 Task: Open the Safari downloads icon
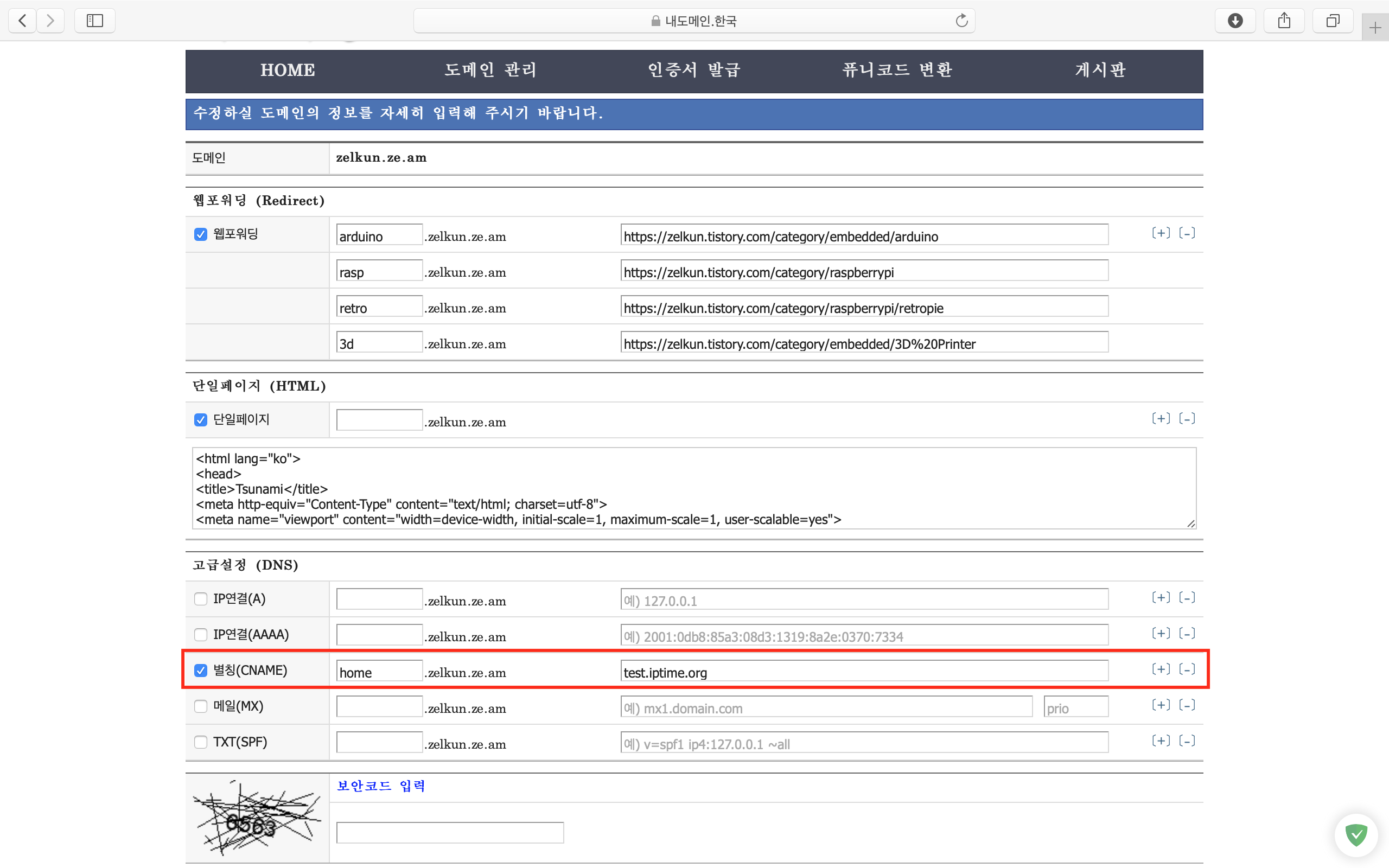[1235, 21]
